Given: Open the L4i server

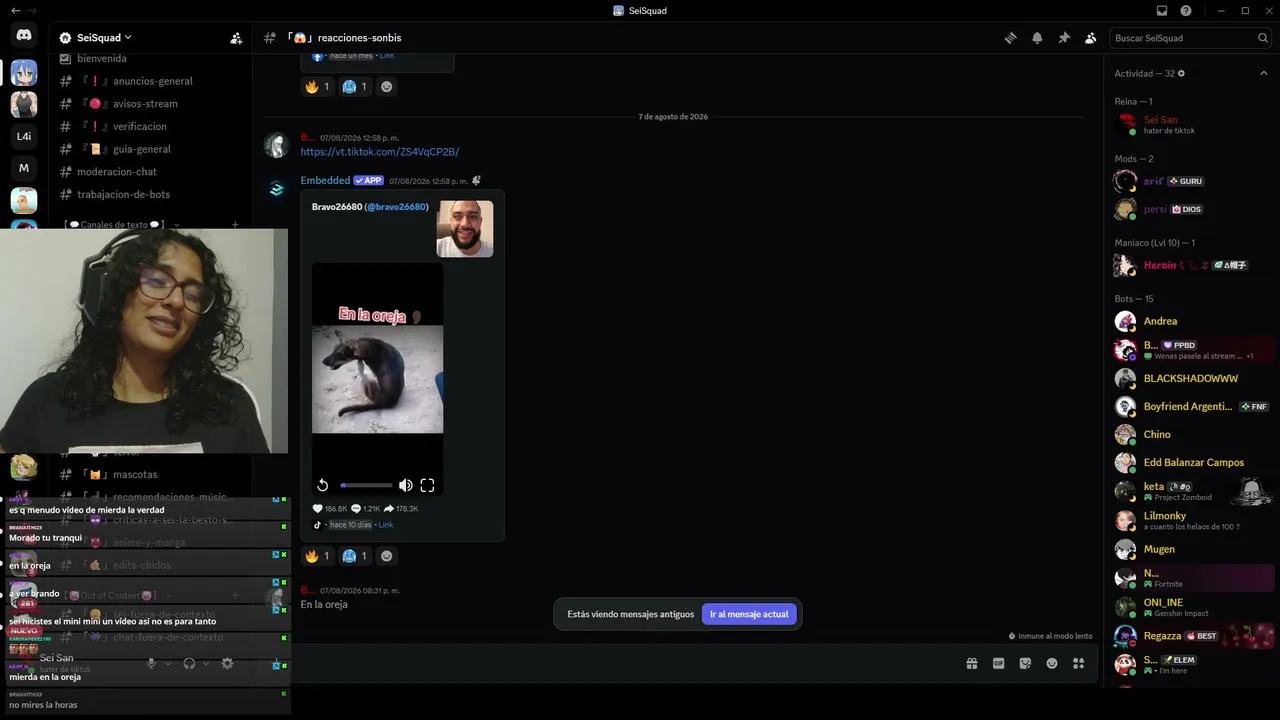Looking at the screenshot, I should click(x=24, y=136).
